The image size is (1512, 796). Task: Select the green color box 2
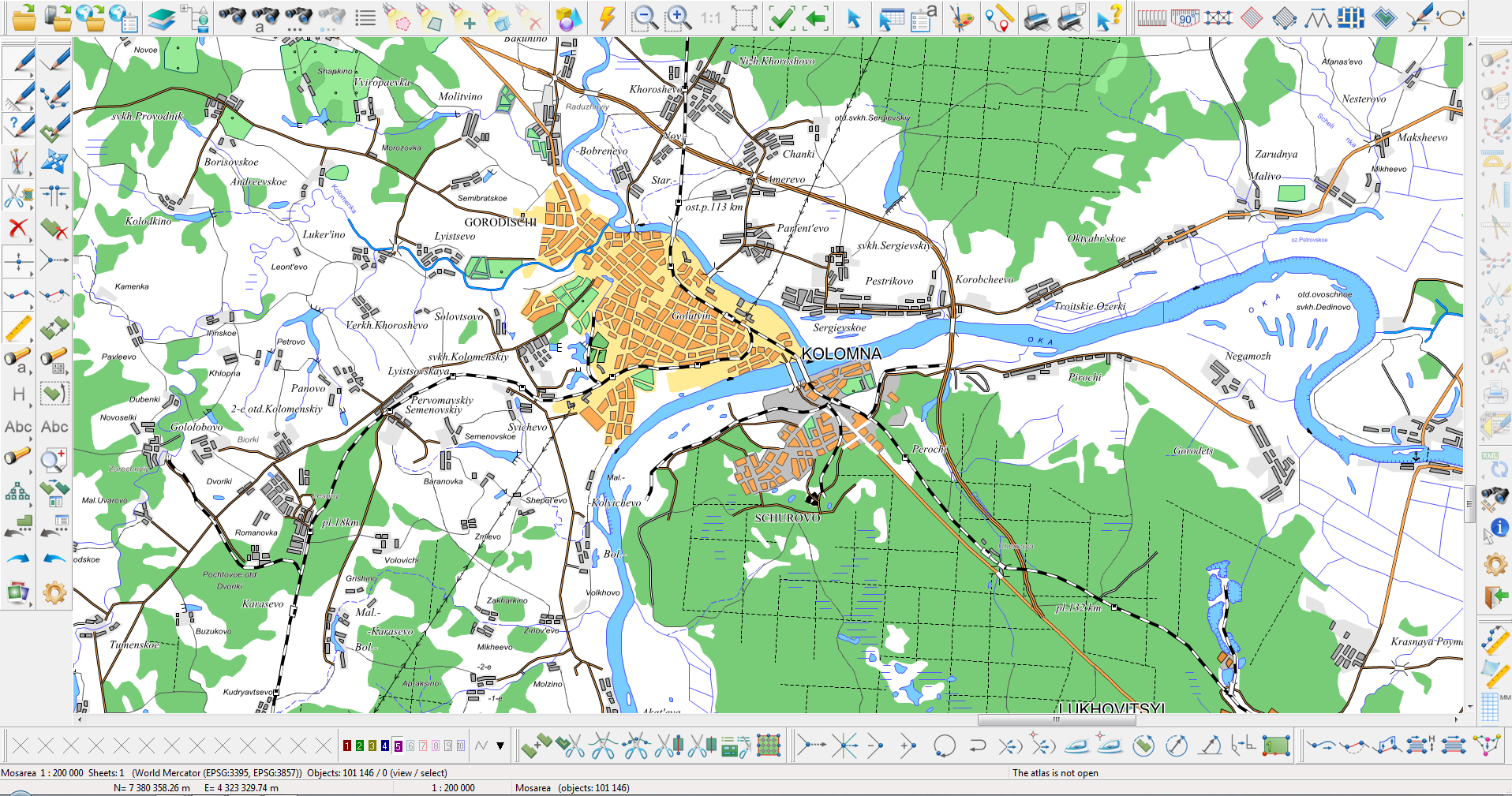[360, 746]
